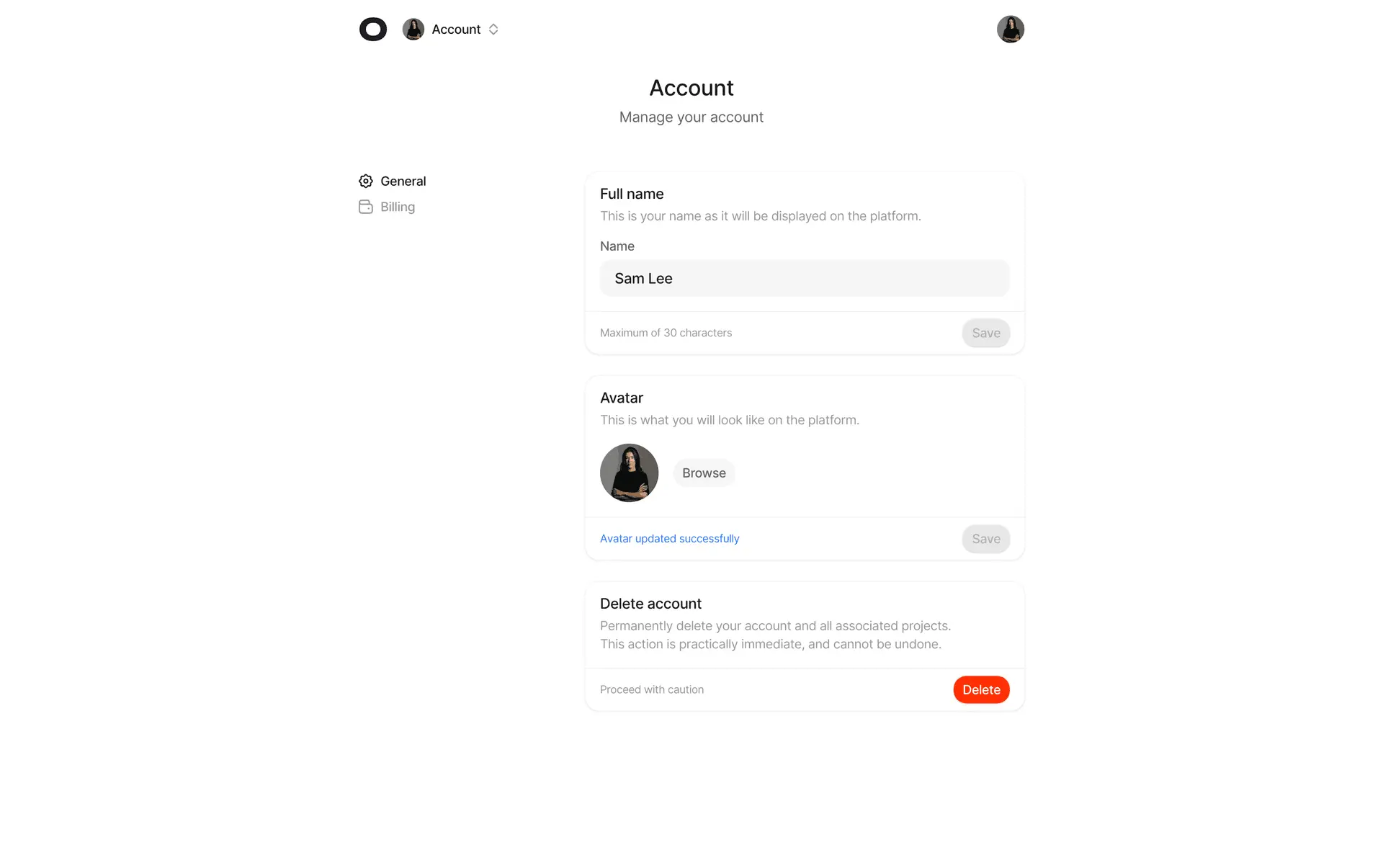Click the Delete account section heading
Screen dimensions: 1383x868
pyautogui.click(x=650, y=604)
